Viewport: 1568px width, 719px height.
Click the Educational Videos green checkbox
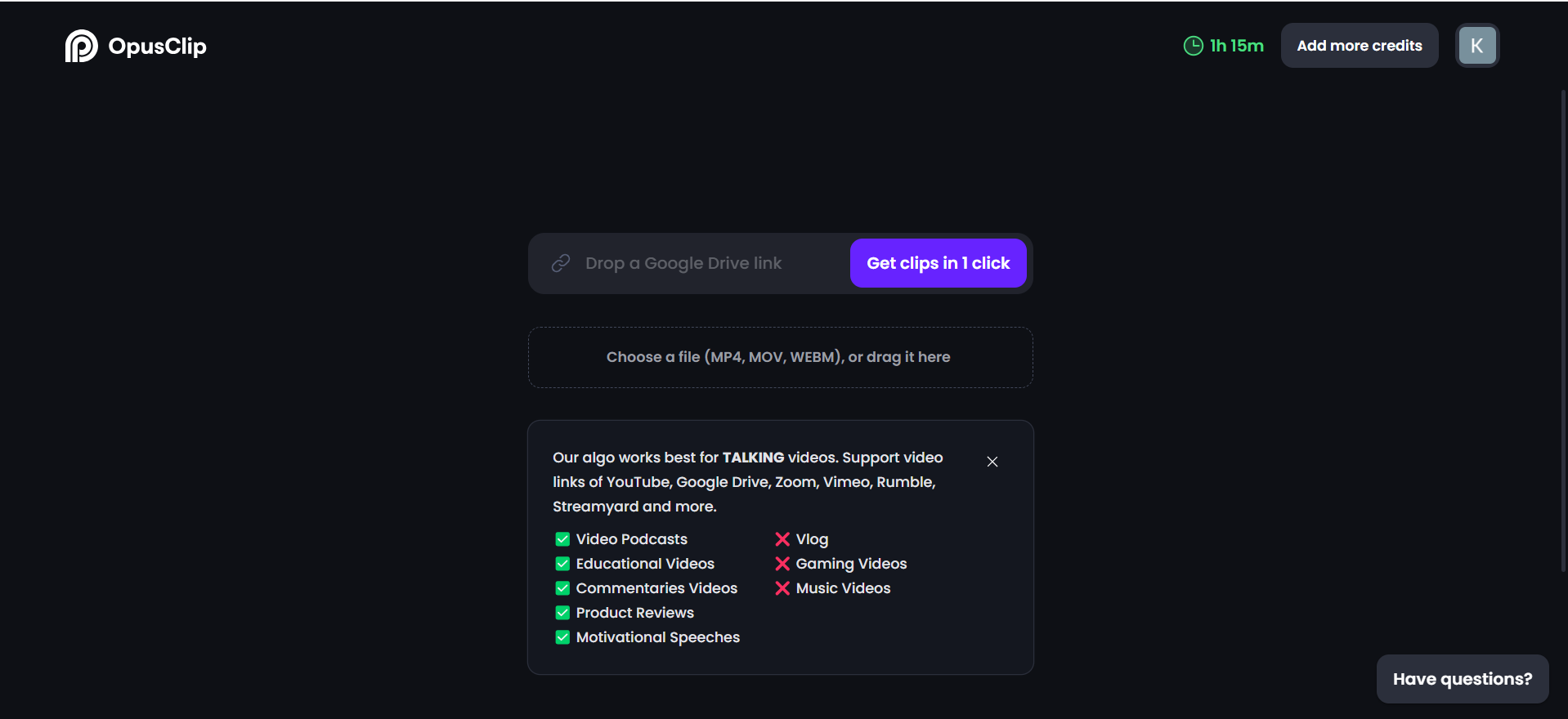(562, 564)
